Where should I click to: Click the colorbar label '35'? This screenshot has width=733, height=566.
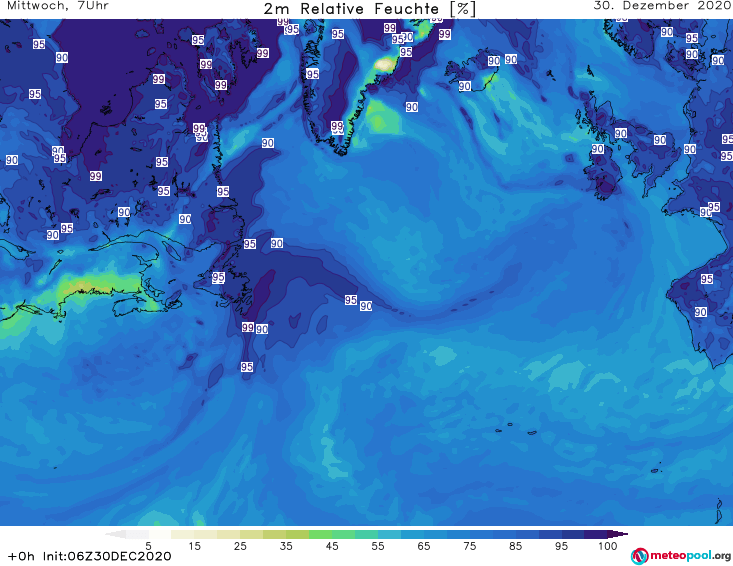[286, 546]
